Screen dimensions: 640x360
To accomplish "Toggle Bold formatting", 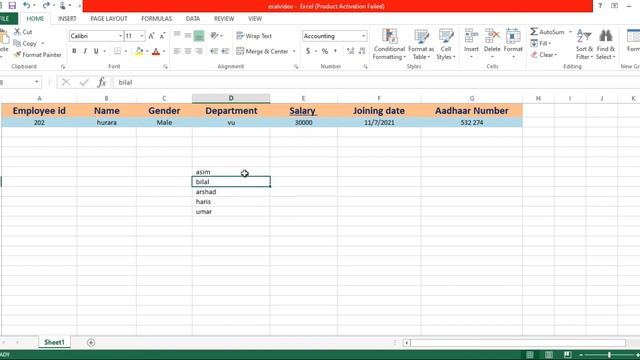I will tap(74, 51).
